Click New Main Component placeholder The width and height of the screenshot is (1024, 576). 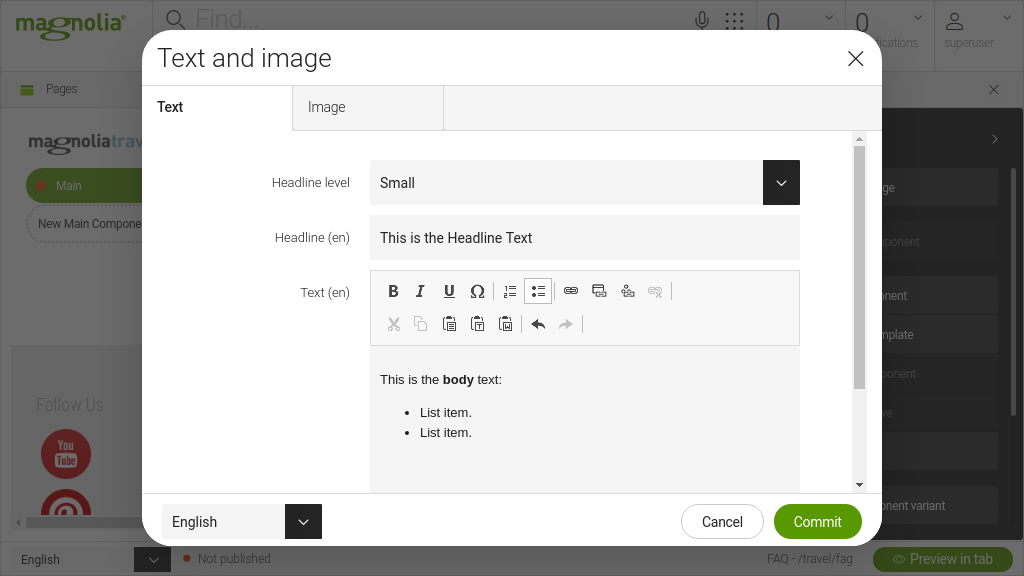(x=85, y=224)
